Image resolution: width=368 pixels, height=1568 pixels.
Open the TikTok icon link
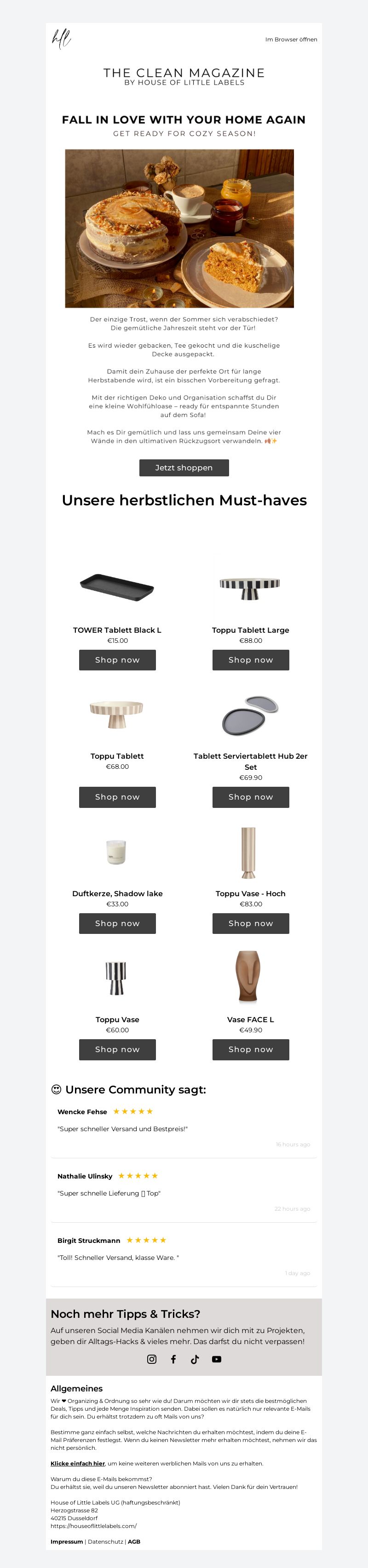click(195, 1359)
